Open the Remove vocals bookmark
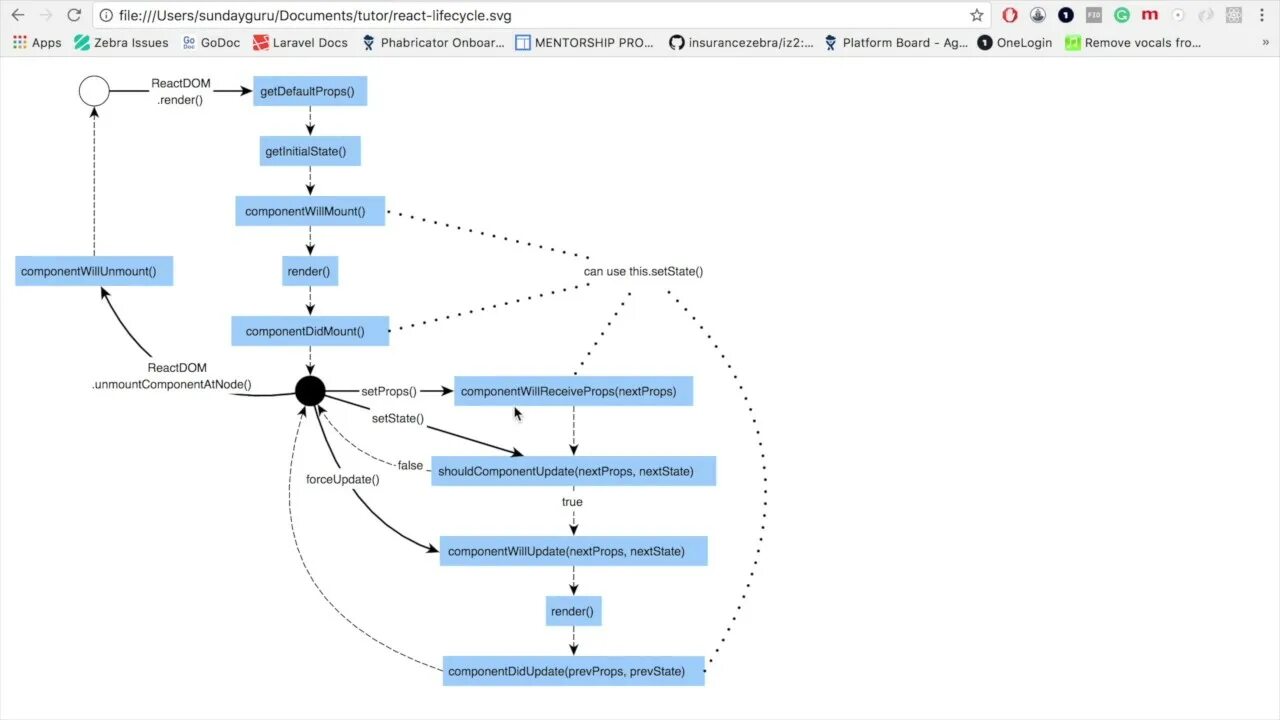The image size is (1280, 720). [1133, 43]
